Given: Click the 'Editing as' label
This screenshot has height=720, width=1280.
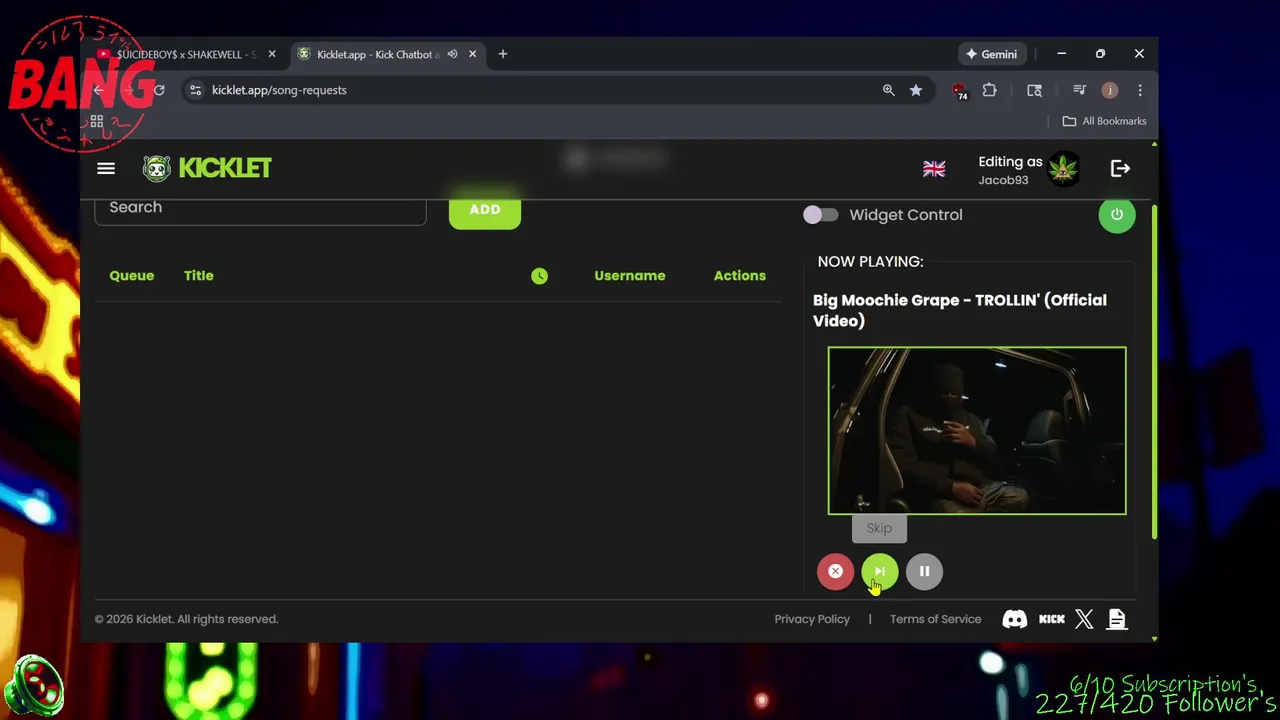Looking at the screenshot, I should [1010, 162].
